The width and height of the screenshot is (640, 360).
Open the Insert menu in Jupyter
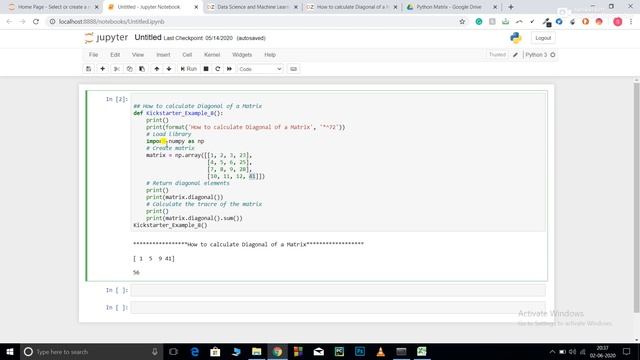pos(163,55)
